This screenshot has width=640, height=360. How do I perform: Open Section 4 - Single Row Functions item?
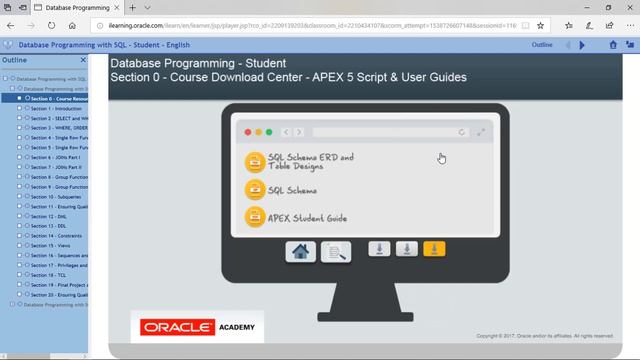point(59,138)
